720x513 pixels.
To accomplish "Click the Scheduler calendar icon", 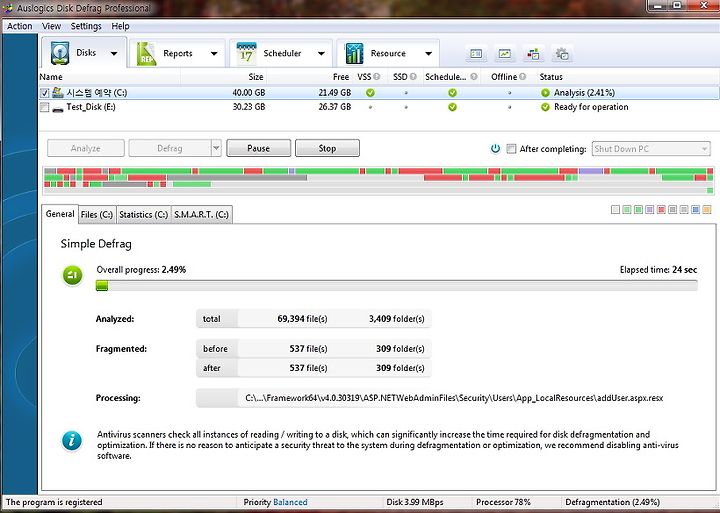I will coord(247,53).
